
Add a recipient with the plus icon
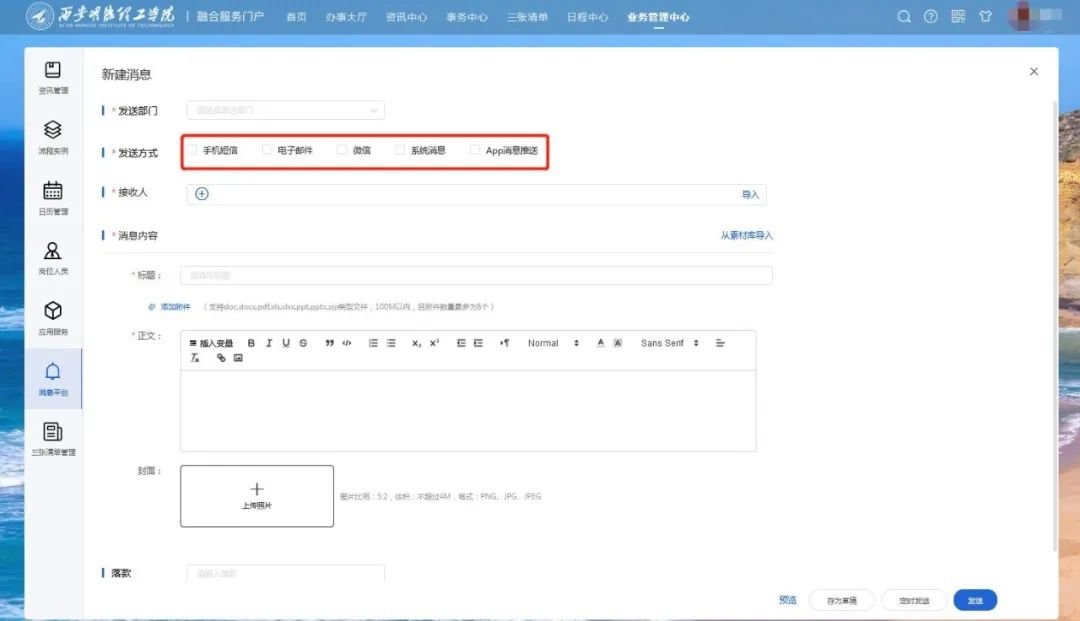point(202,194)
